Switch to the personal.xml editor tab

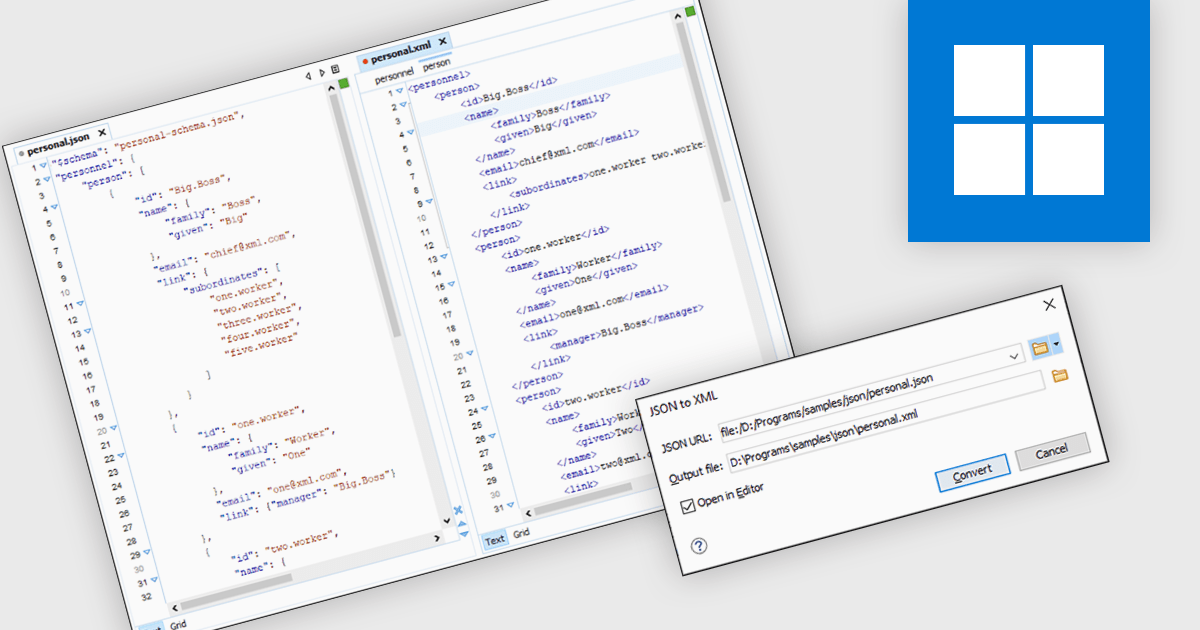click(400, 48)
